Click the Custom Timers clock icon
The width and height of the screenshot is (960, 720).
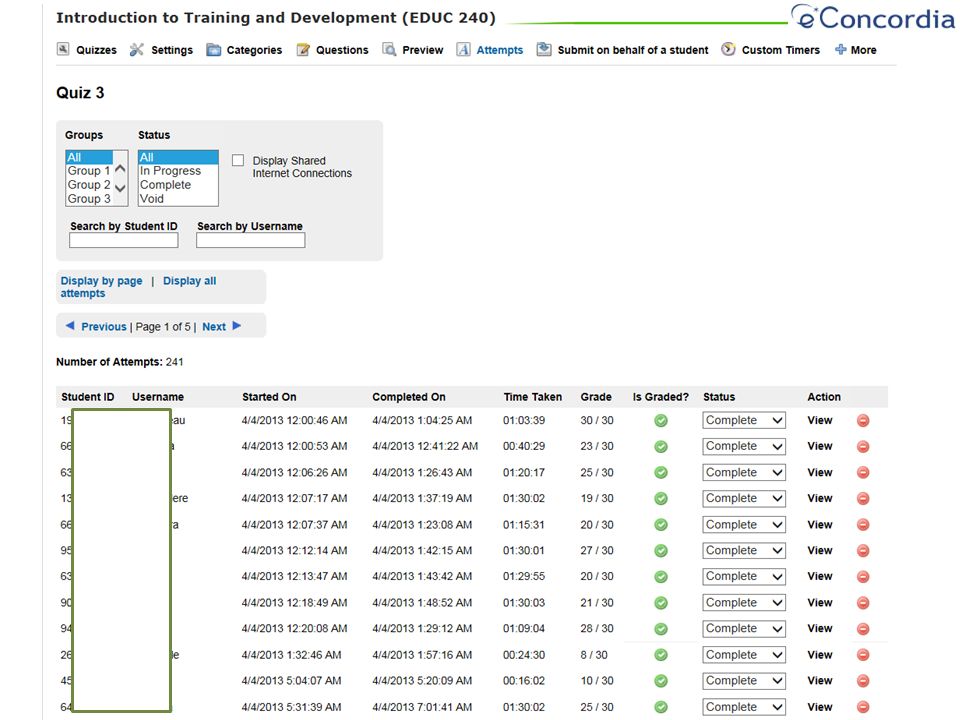[x=728, y=49]
